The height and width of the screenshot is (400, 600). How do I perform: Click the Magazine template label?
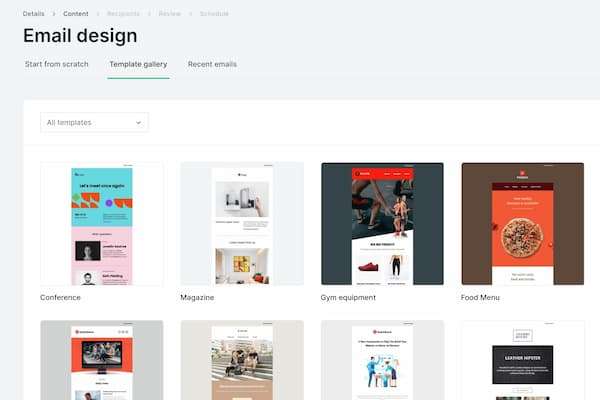tap(197, 297)
